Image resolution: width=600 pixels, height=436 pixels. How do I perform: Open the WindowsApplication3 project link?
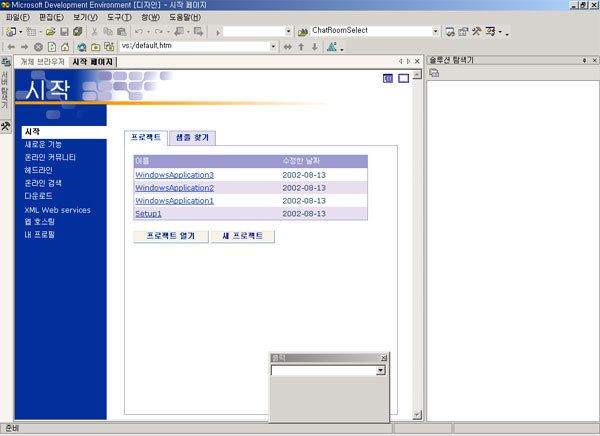click(x=174, y=175)
